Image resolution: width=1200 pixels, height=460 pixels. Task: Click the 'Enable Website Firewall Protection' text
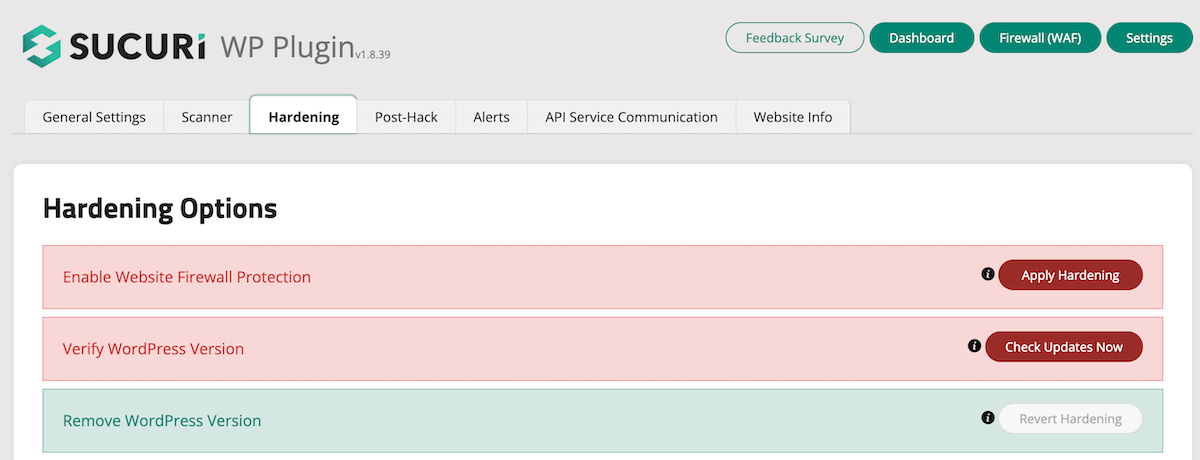tap(187, 277)
